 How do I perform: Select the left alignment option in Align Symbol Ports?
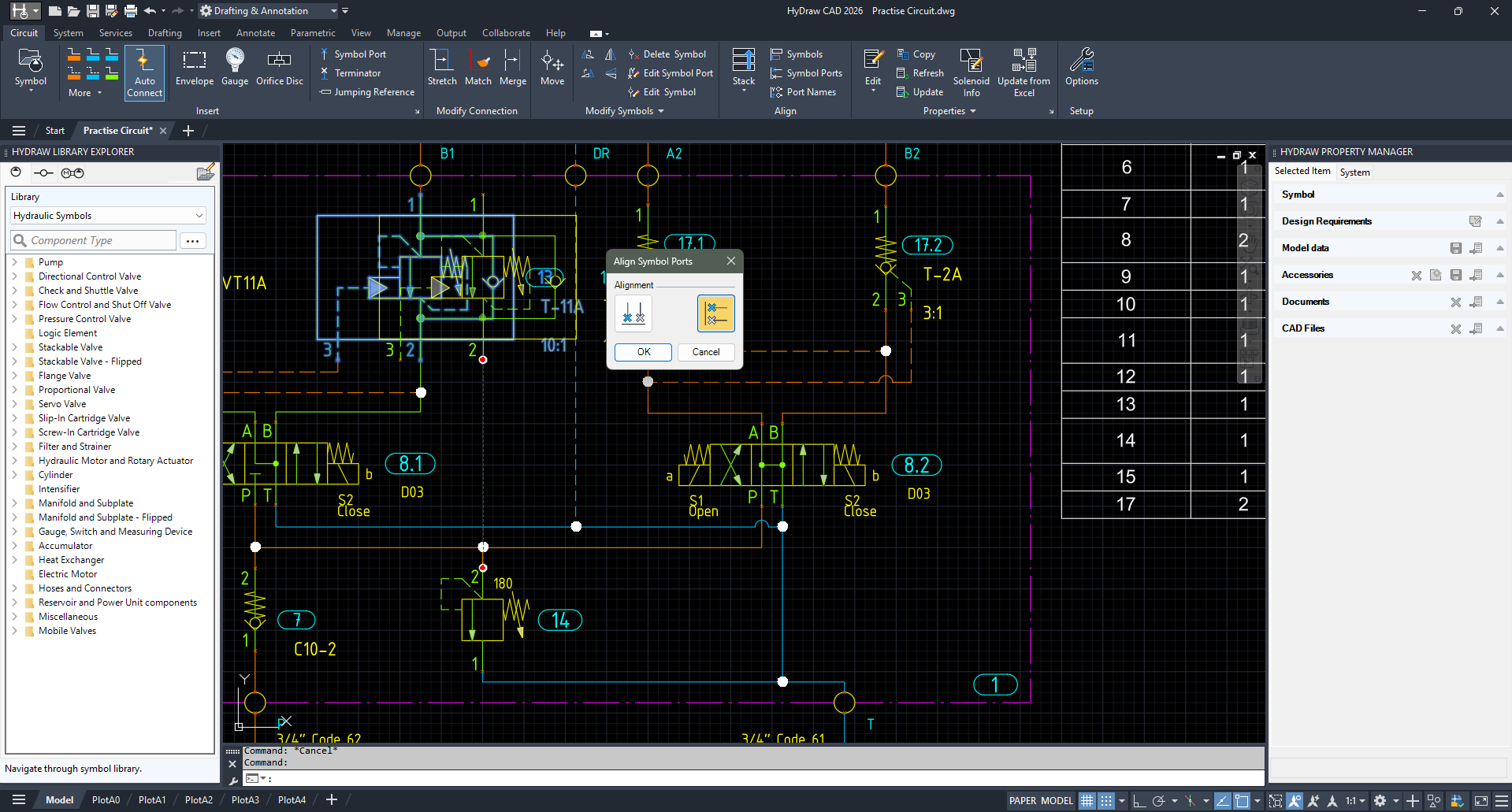633,313
